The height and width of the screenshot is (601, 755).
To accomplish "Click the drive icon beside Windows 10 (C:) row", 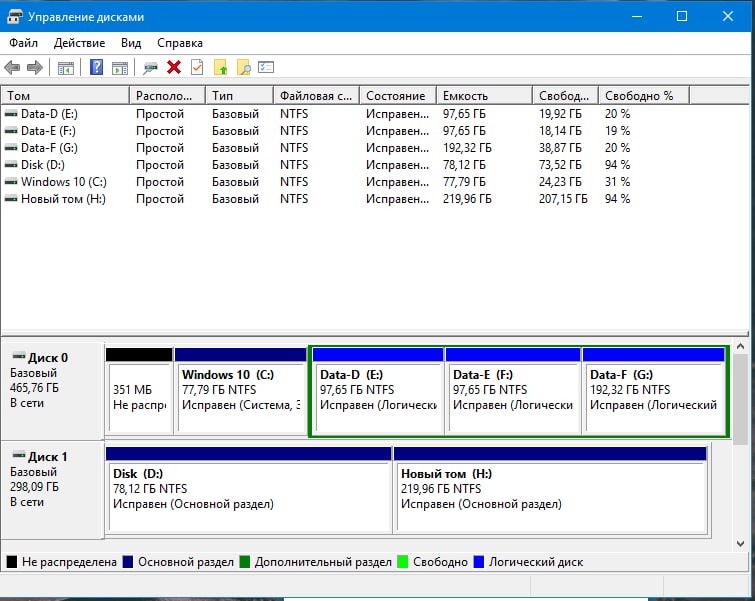I will pyautogui.click(x=11, y=182).
